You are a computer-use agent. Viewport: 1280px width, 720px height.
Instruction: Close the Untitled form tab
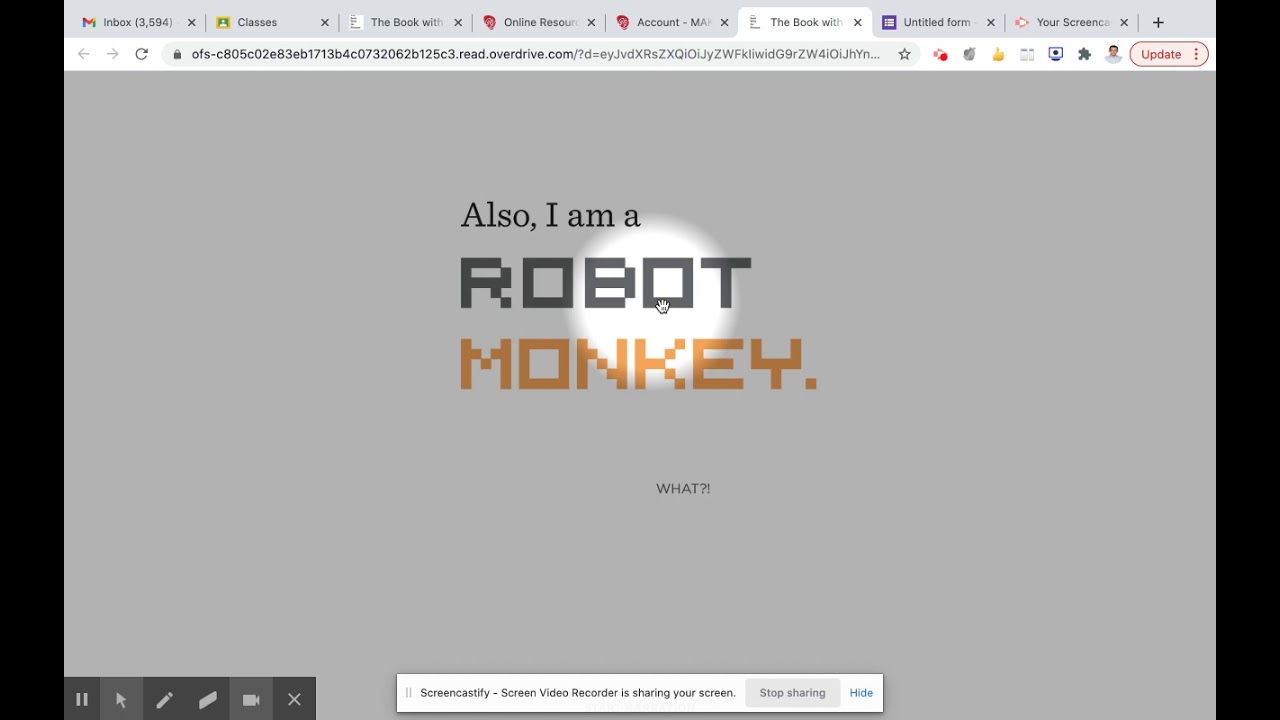991,22
